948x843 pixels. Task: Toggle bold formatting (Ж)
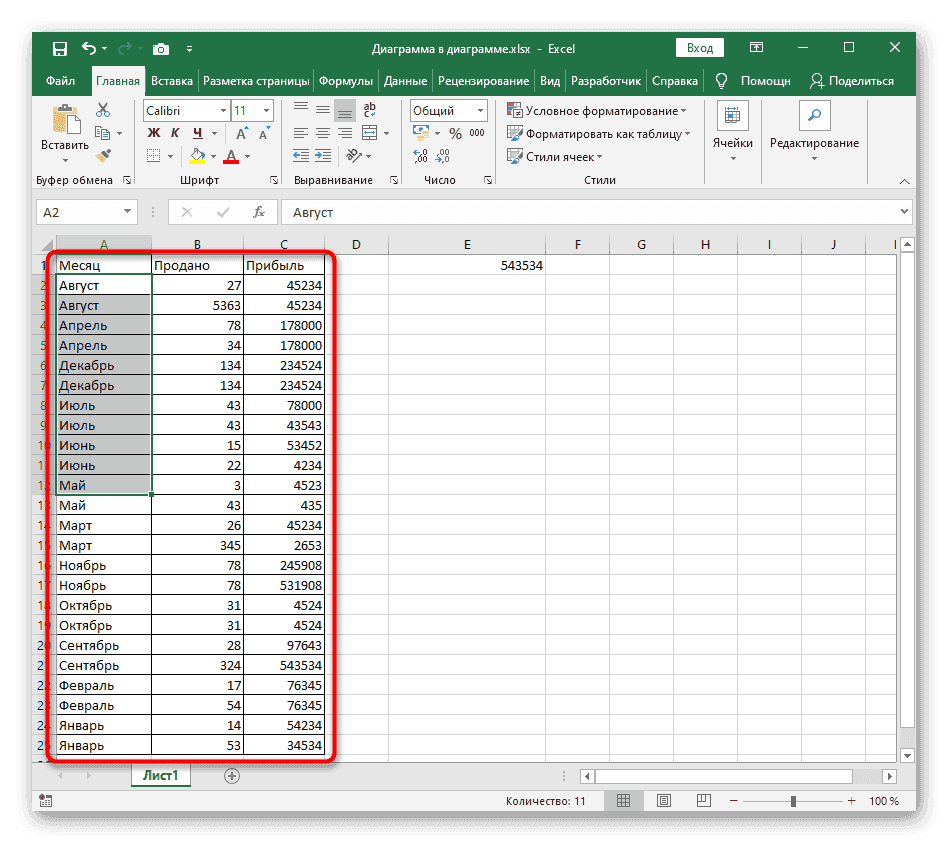[x=153, y=133]
